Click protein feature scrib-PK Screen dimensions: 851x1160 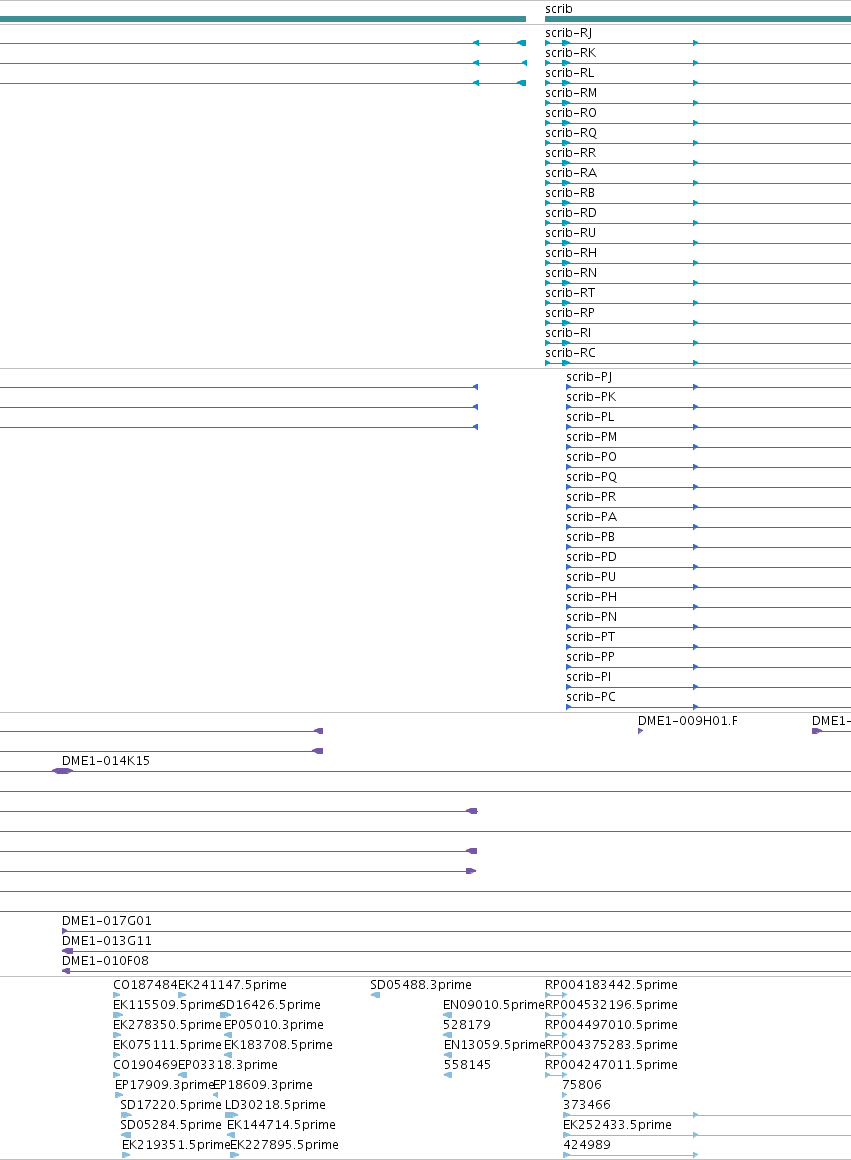pos(591,397)
